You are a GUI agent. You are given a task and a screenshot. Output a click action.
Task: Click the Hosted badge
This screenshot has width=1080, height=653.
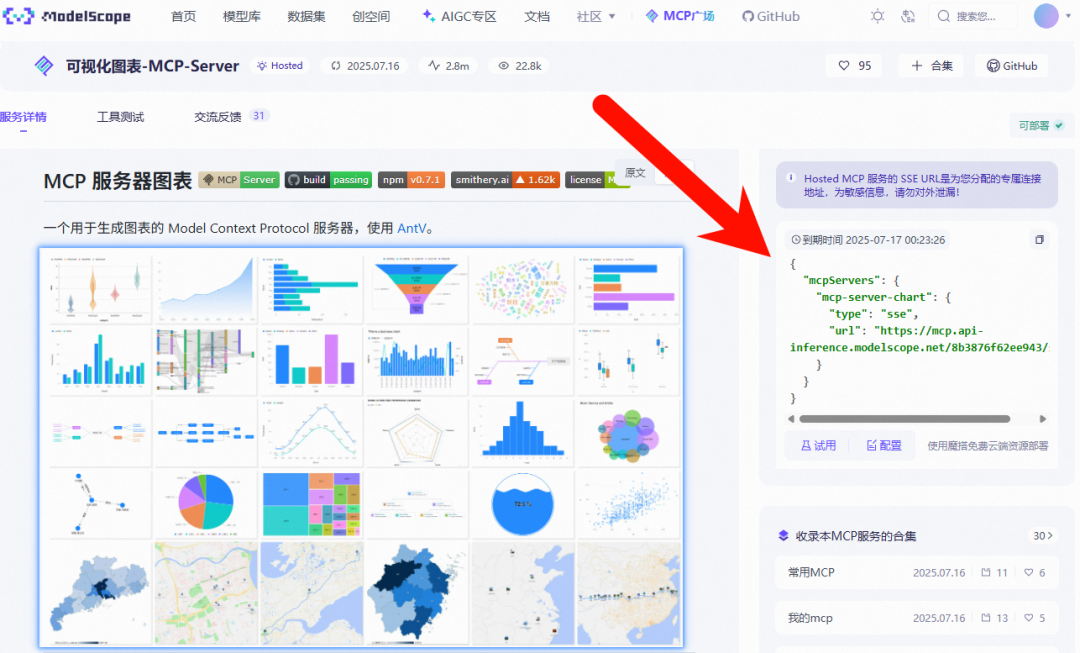coord(280,66)
